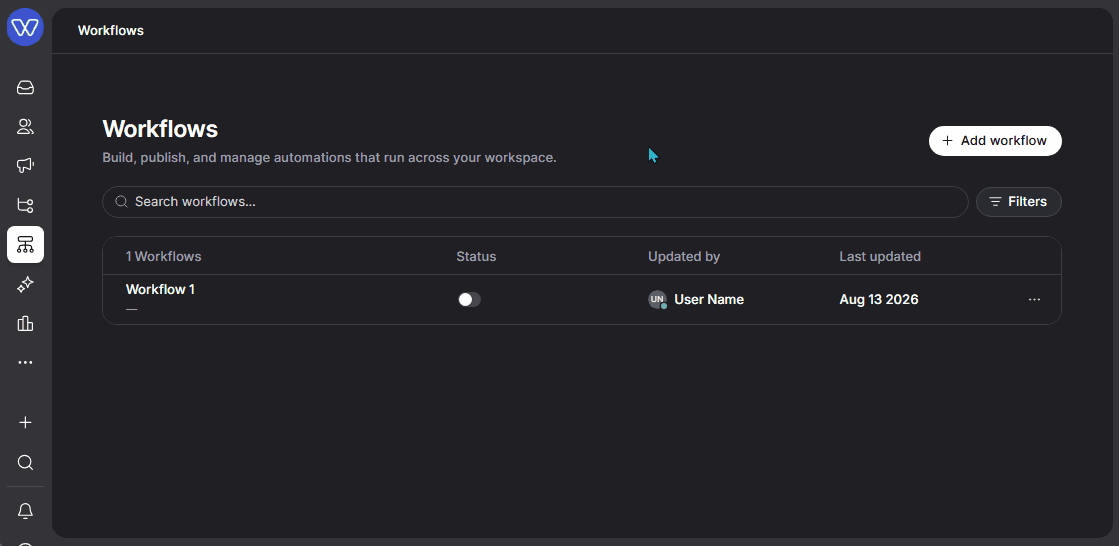This screenshot has width=1119, height=546.
Task: Open the notifications bell icon
Action: (25, 511)
